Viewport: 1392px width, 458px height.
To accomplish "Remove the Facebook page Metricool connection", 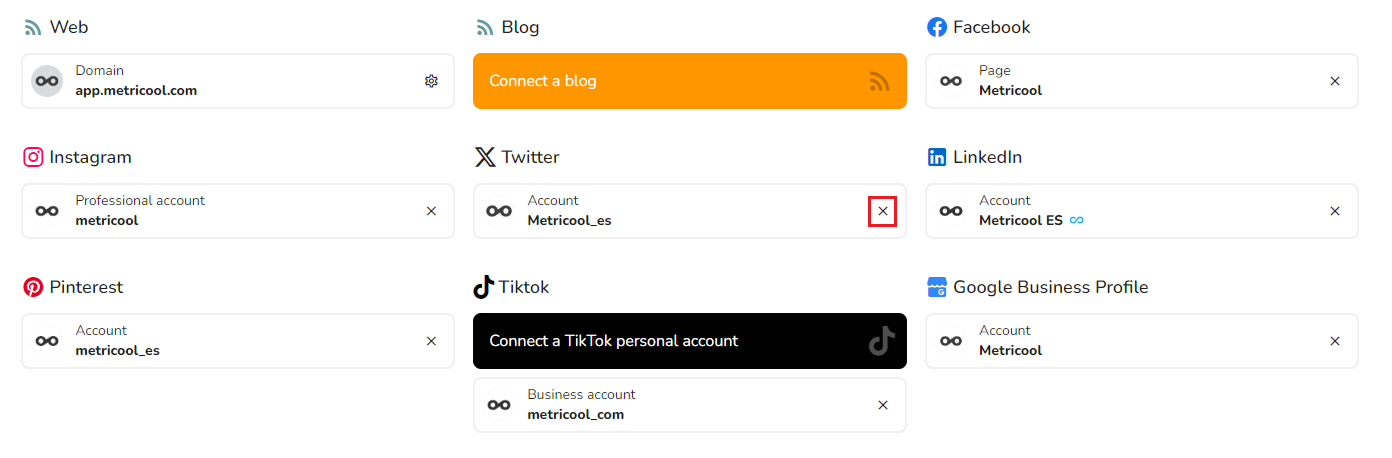I will [x=1335, y=81].
